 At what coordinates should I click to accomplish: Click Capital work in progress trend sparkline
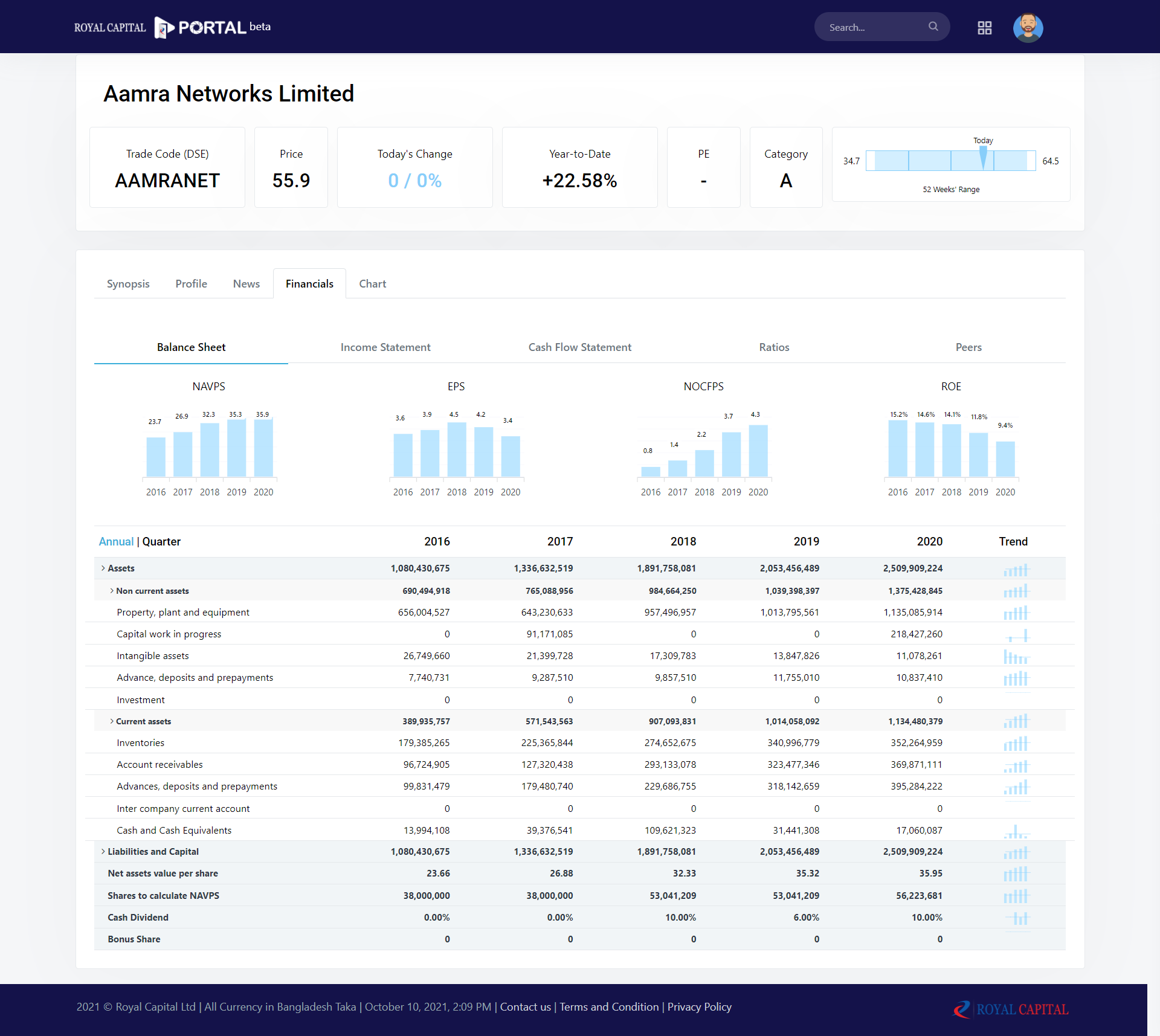point(1016,635)
